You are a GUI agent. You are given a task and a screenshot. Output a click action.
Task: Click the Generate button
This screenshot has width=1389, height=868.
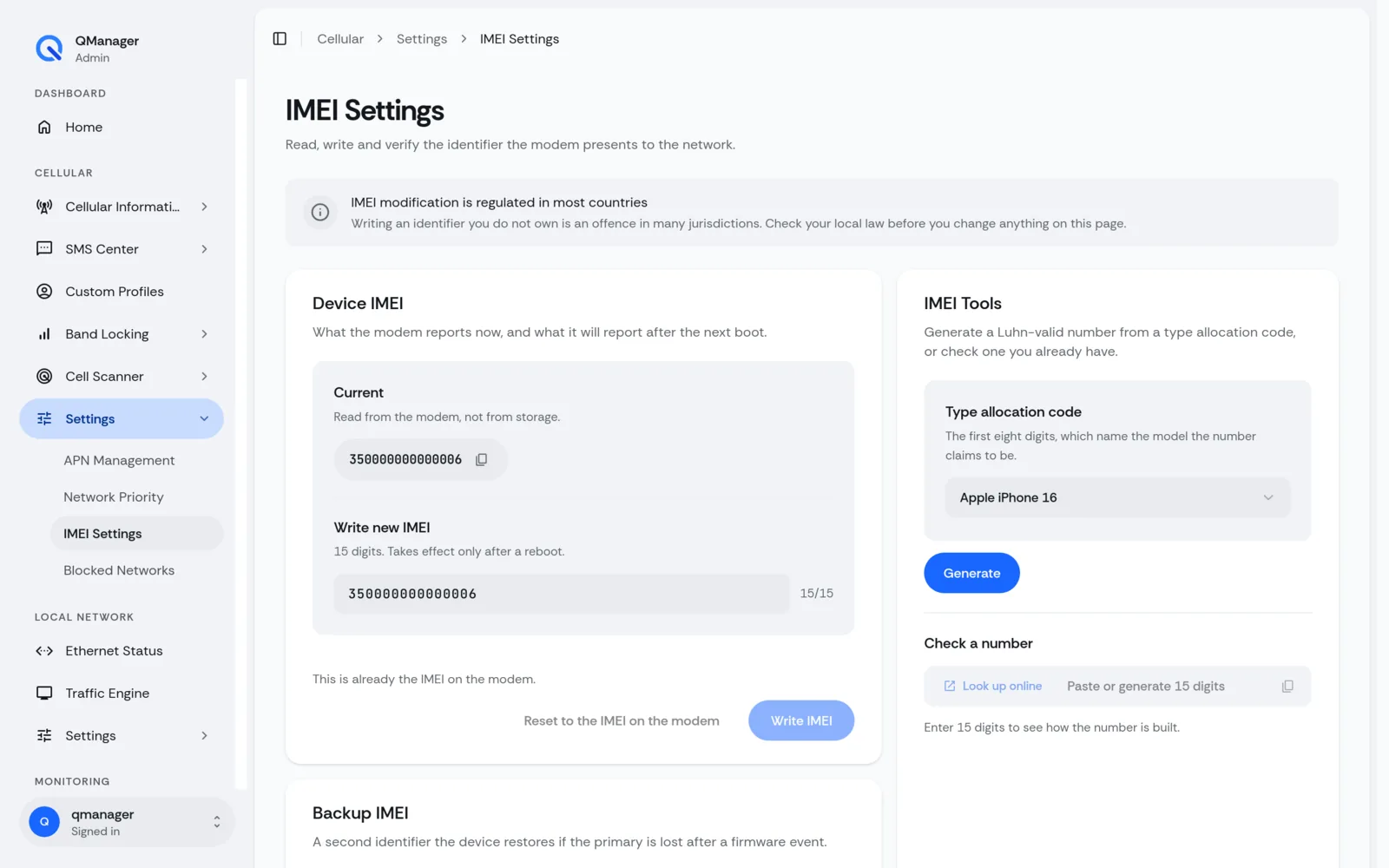point(971,573)
